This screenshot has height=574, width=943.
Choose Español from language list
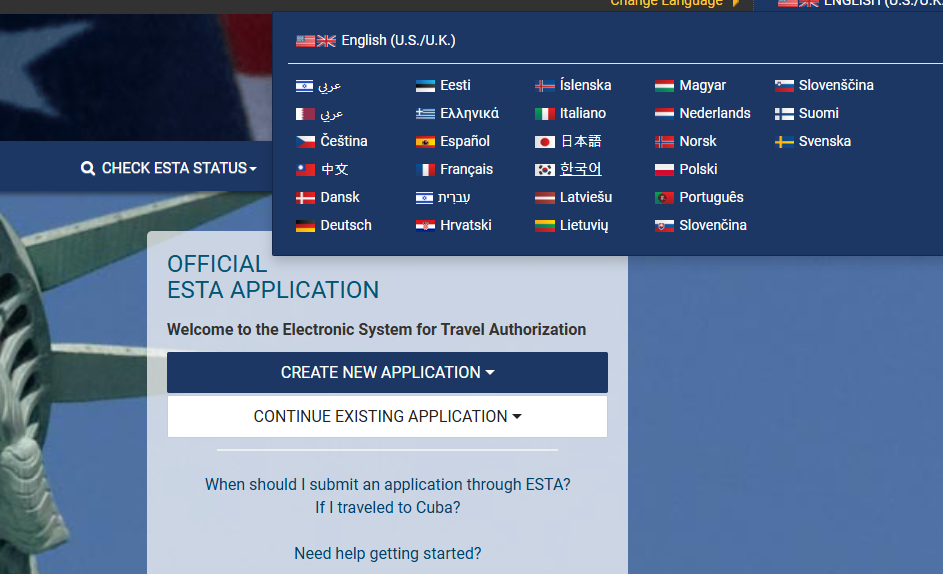point(465,142)
